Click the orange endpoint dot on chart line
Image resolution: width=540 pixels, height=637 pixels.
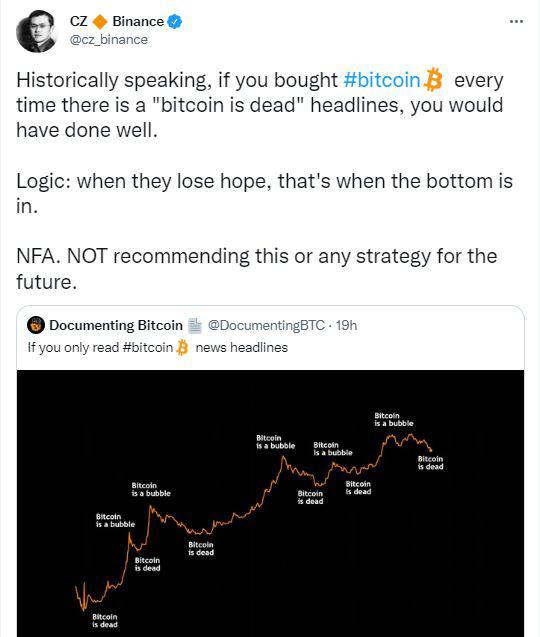(431, 450)
